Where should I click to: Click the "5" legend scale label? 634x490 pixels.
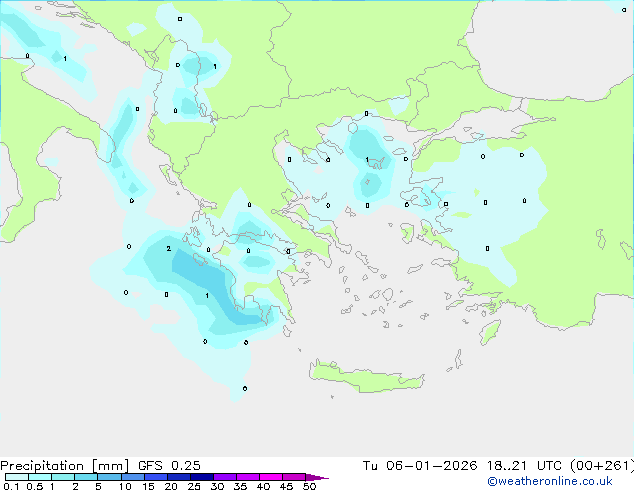[98, 486]
